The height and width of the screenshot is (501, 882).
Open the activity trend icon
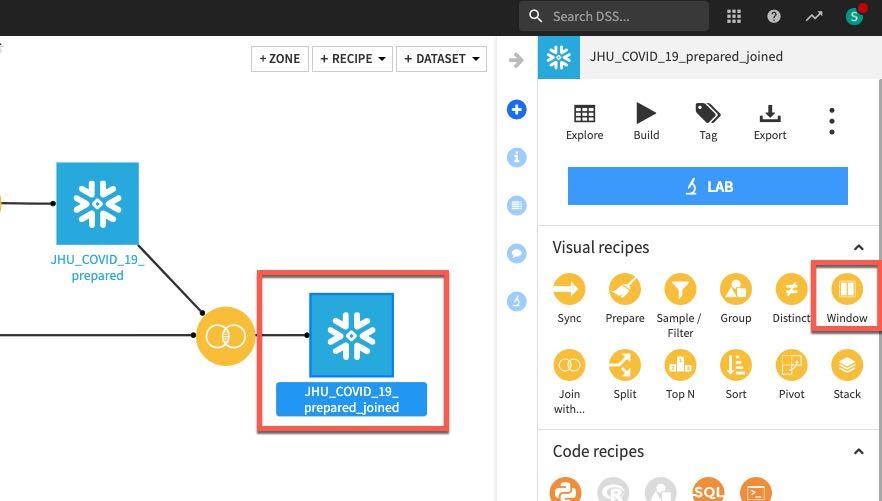click(x=813, y=16)
